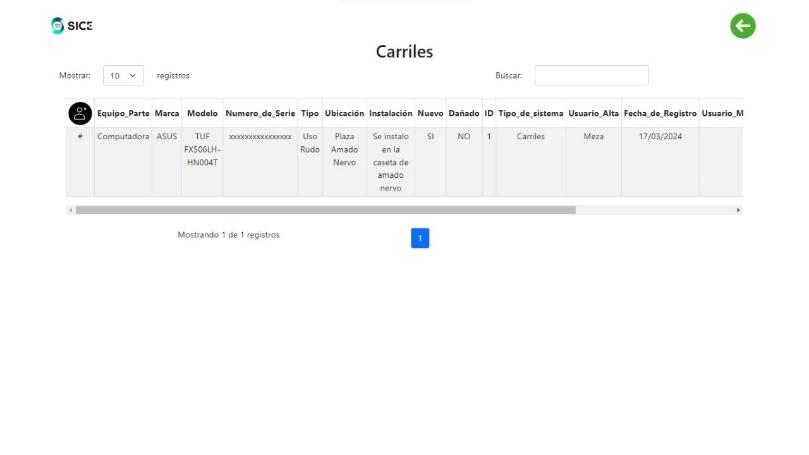Sort by Equipo_Parte column header
Screen dimensions: 809x455
pos(123,113)
